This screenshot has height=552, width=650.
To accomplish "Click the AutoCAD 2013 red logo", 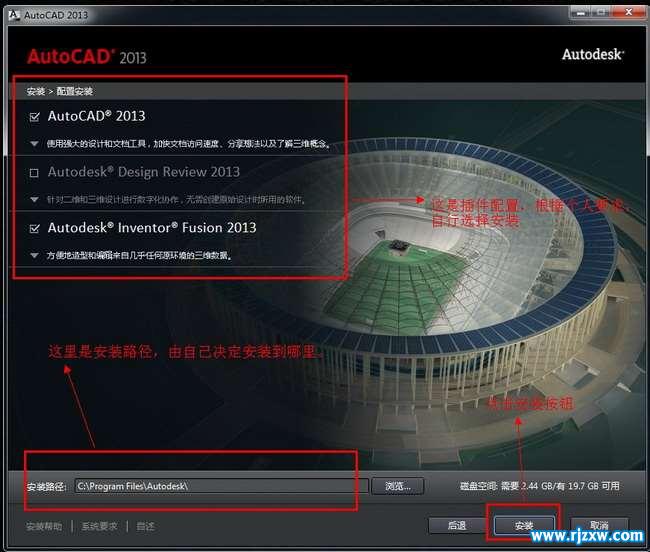I will pos(87,57).
